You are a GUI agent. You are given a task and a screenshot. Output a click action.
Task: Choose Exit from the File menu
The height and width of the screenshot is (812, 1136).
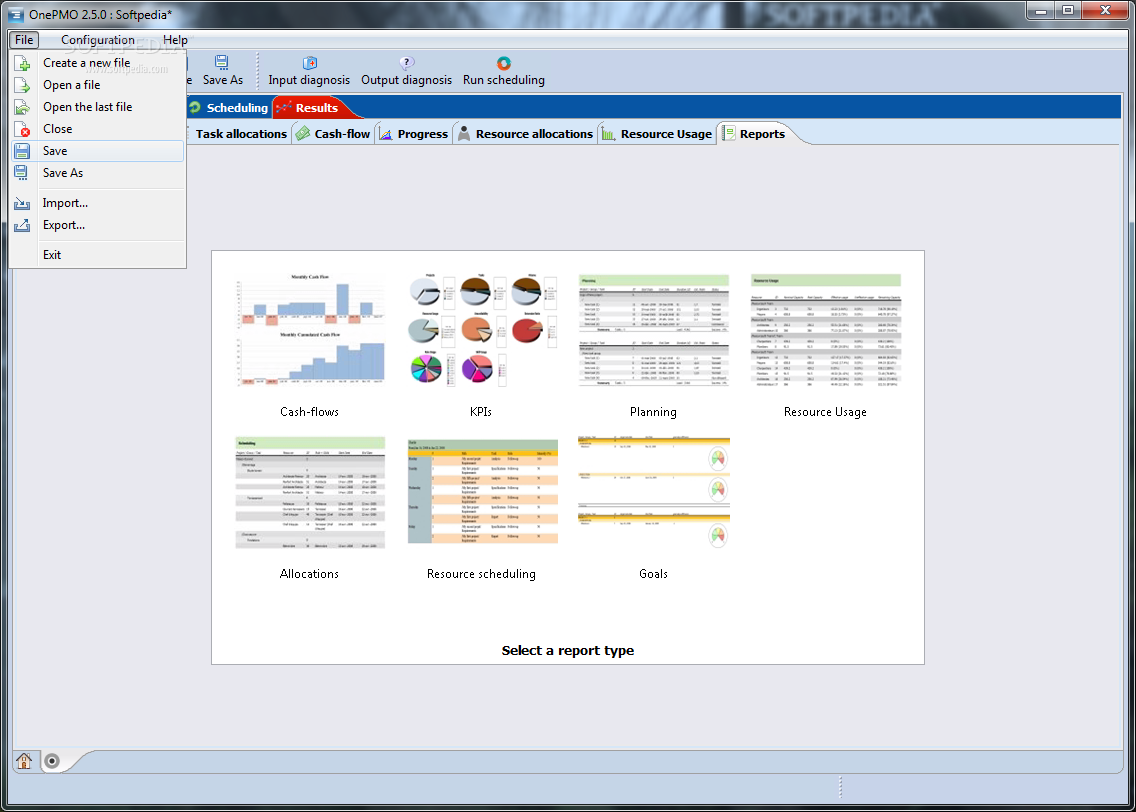[x=98, y=255]
